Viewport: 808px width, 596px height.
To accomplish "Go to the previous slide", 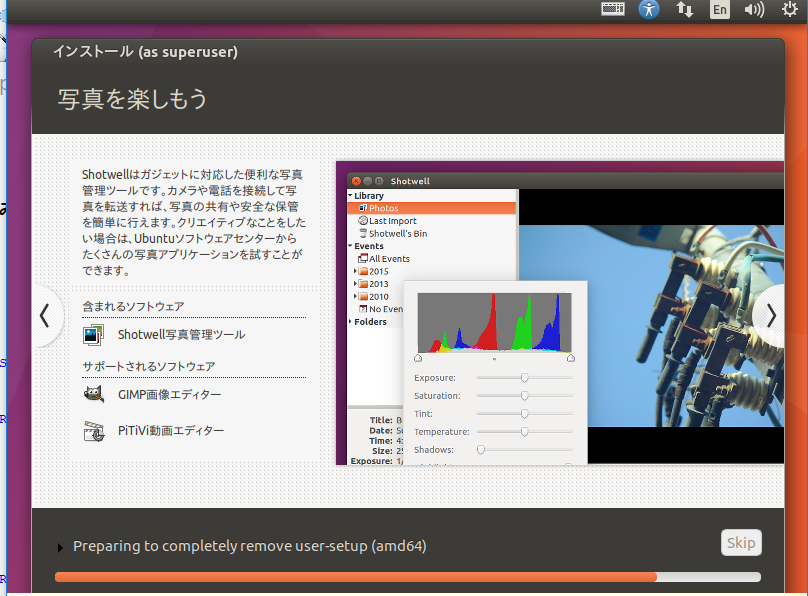I will coord(45,316).
